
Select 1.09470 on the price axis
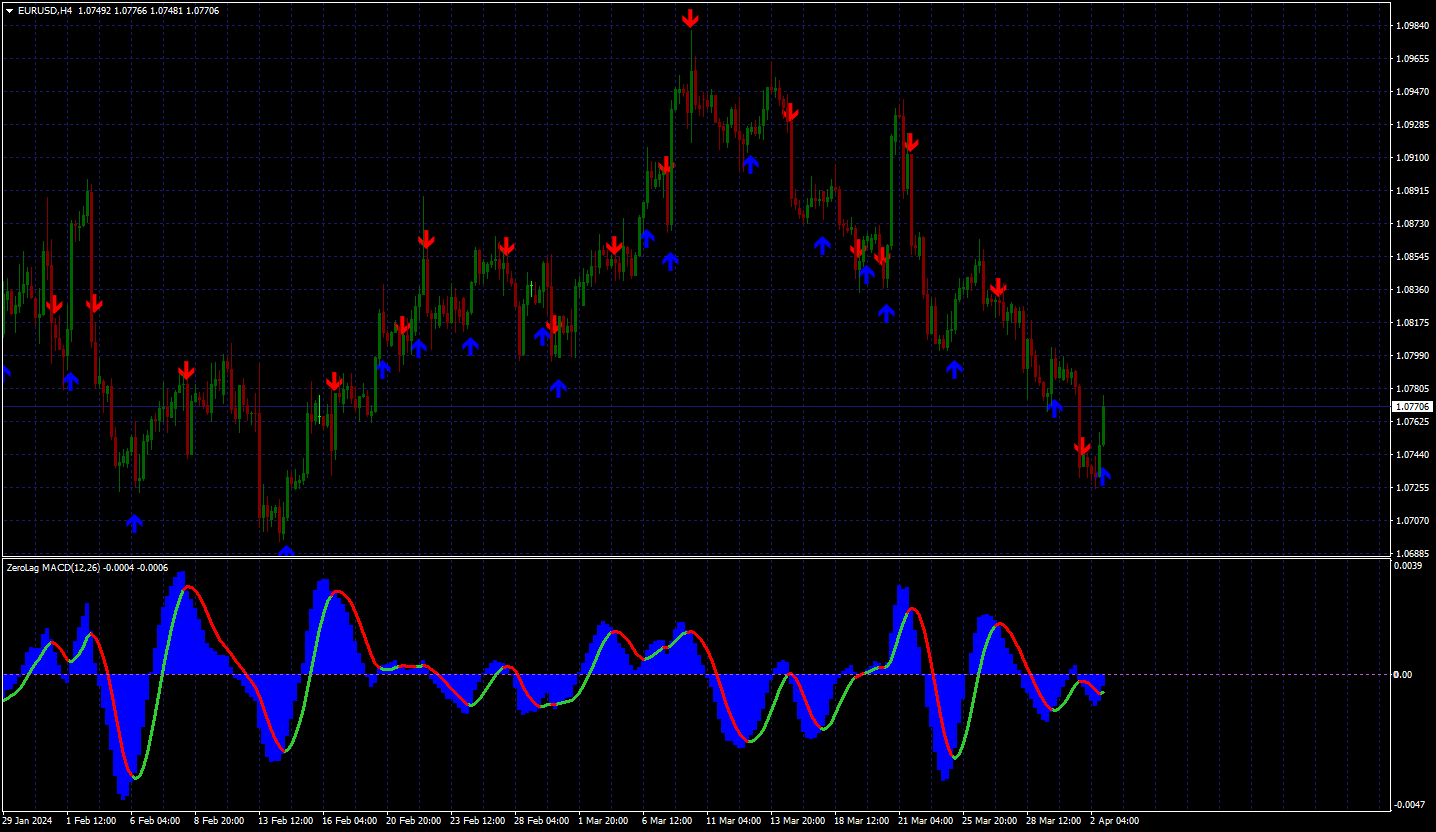click(1412, 92)
